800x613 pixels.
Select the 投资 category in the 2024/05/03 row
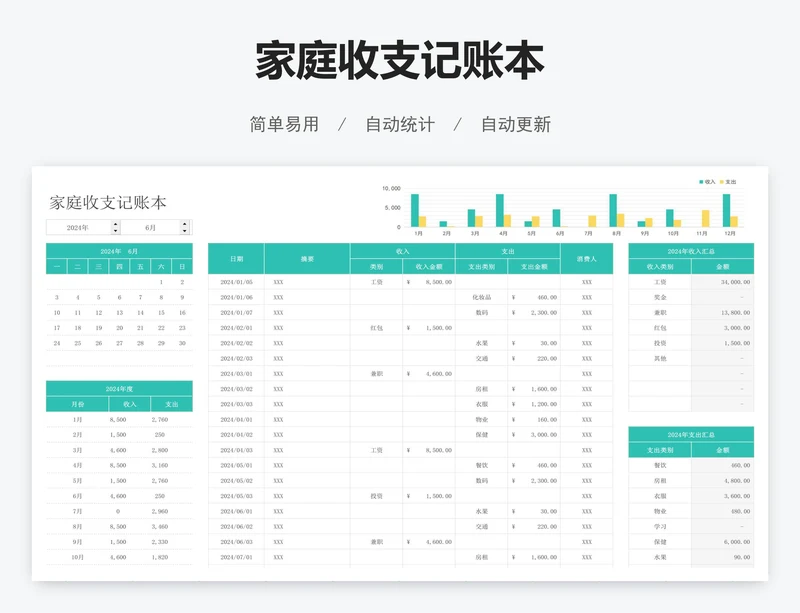(377, 496)
